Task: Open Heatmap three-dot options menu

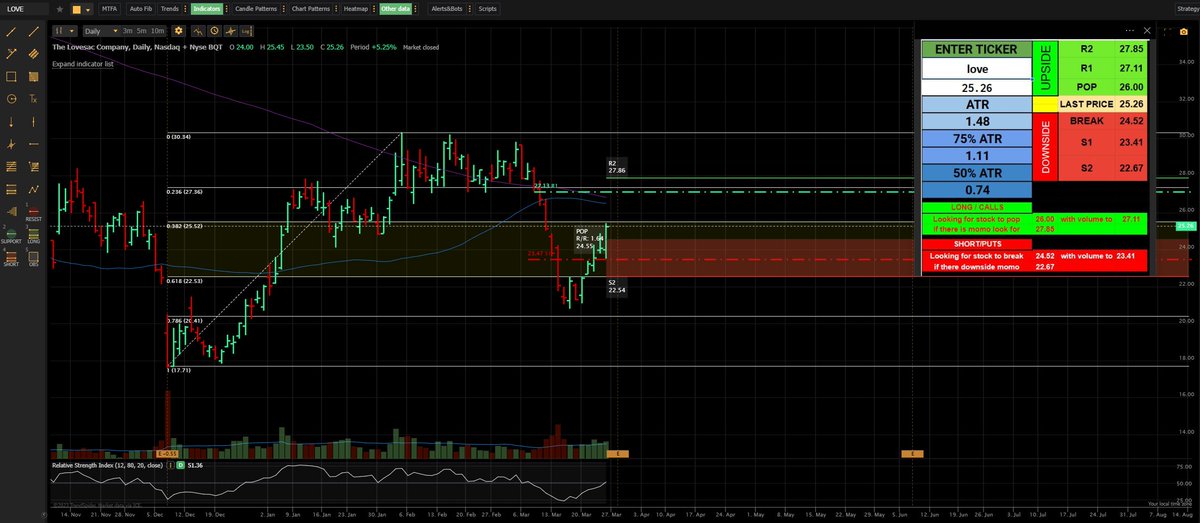Action: click(373, 9)
